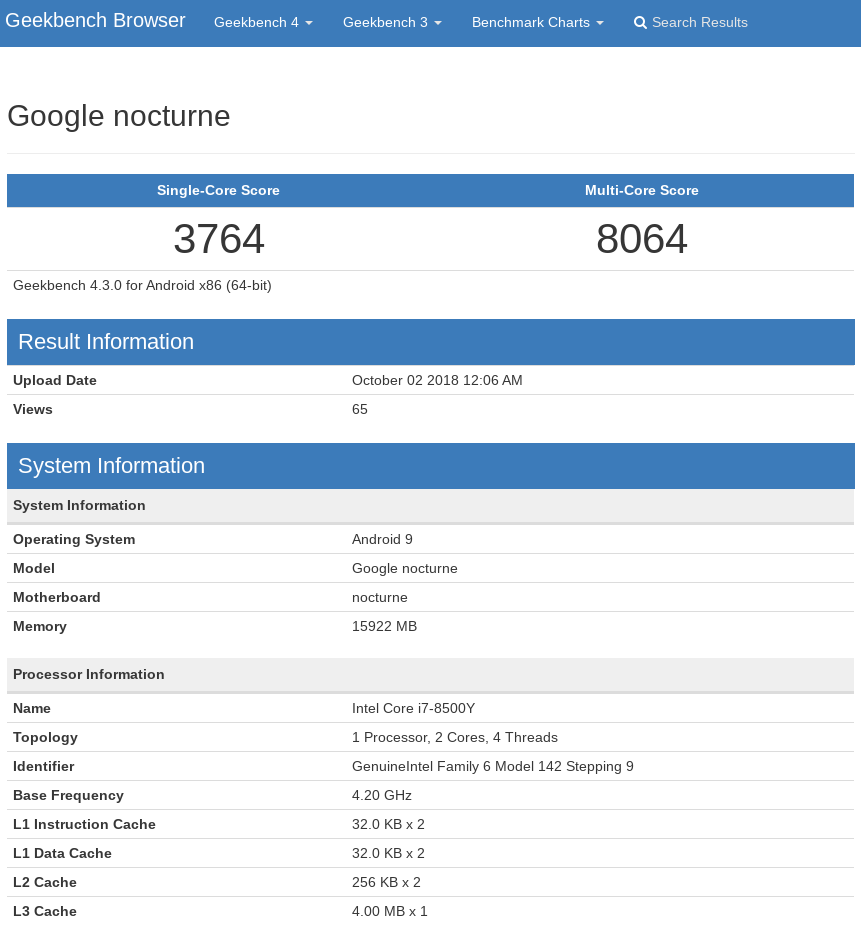This screenshot has height=934, width=861.
Task: Select the multi-core value 8064
Action: click(x=642, y=239)
